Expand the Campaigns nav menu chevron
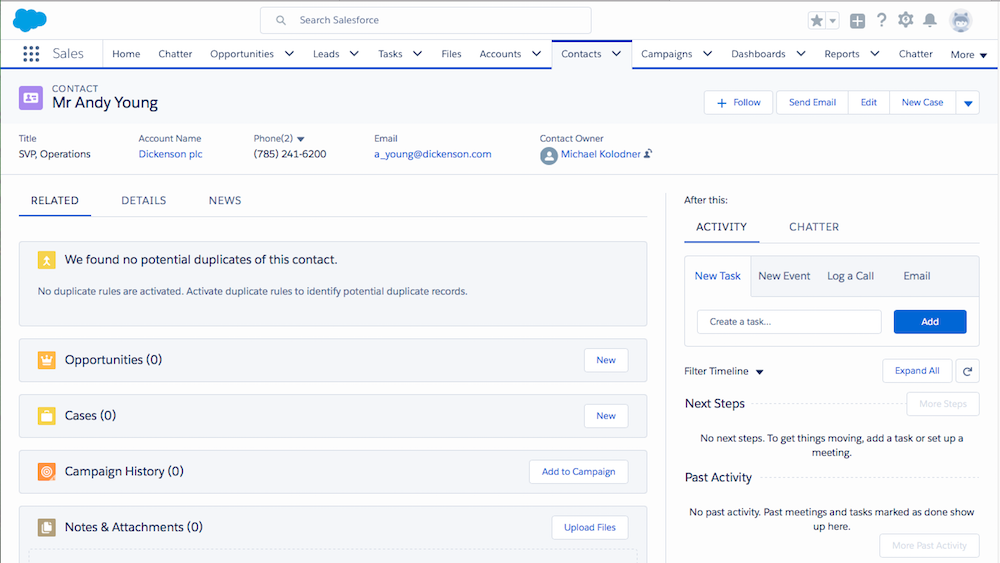 (707, 54)
